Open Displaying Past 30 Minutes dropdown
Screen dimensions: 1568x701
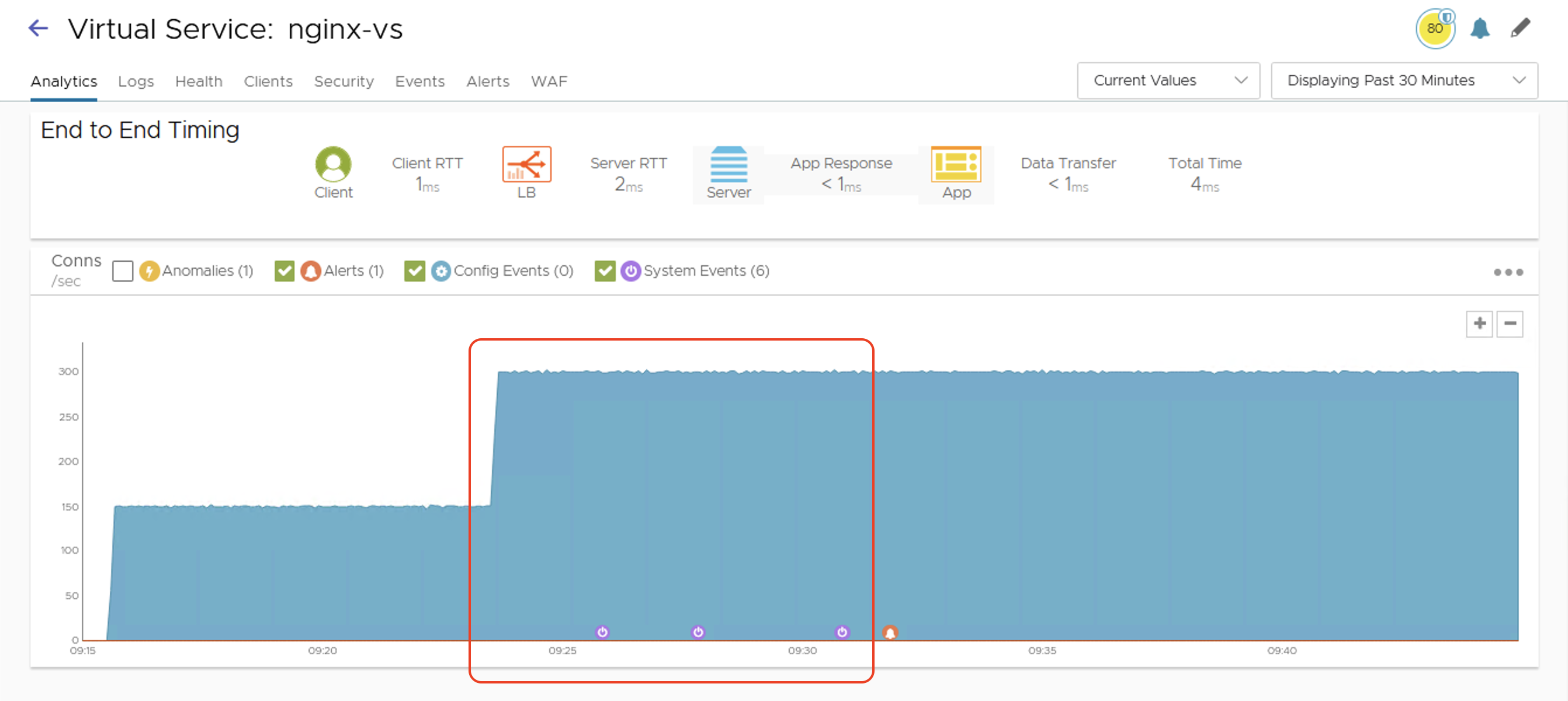[x=1404, y=81]
